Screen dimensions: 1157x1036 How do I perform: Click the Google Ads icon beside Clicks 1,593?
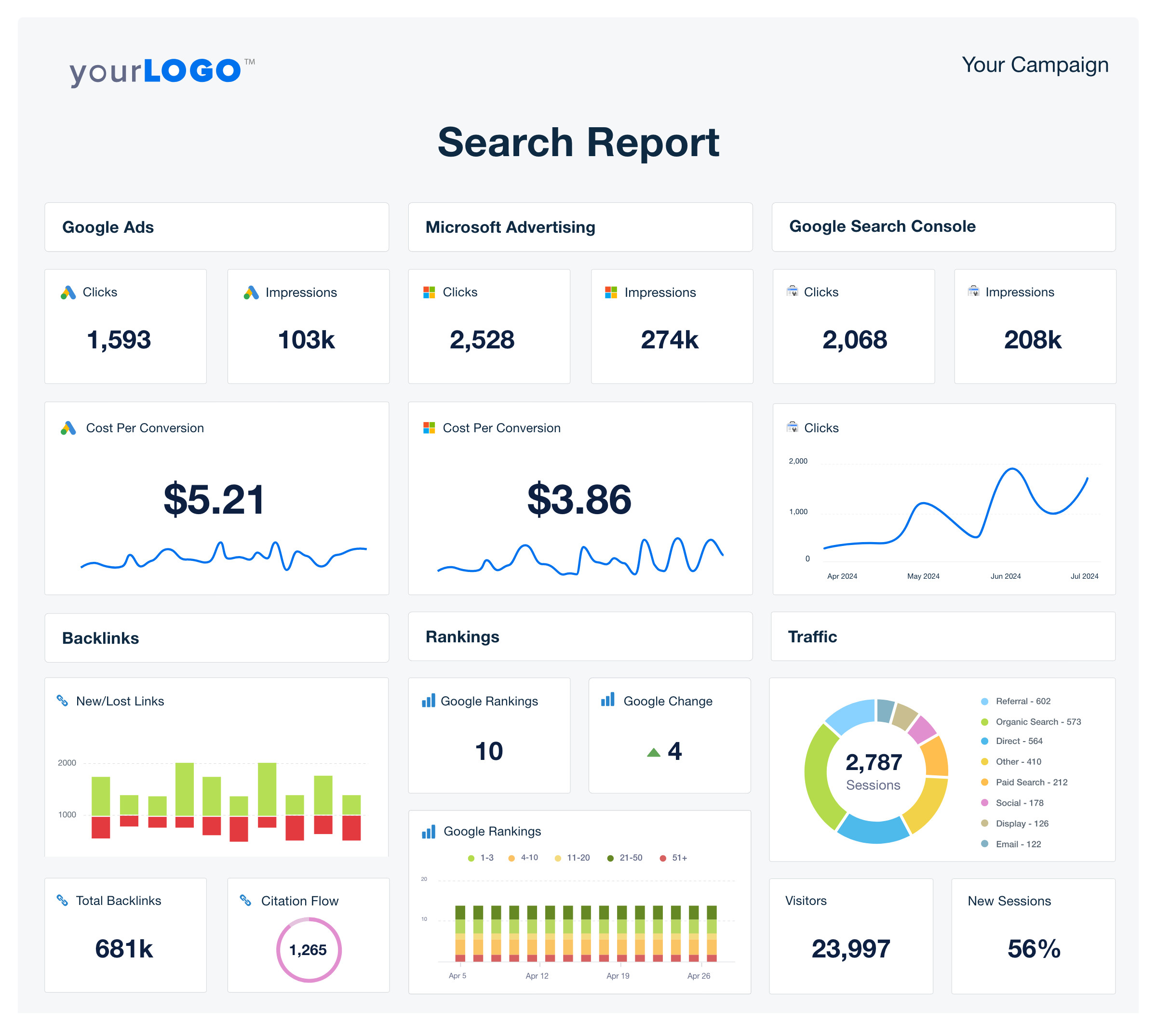click(x=68, y=293)
